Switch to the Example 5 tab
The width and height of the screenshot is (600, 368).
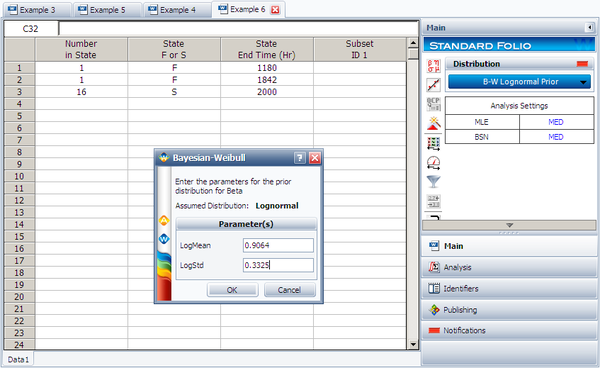(108, 10)
